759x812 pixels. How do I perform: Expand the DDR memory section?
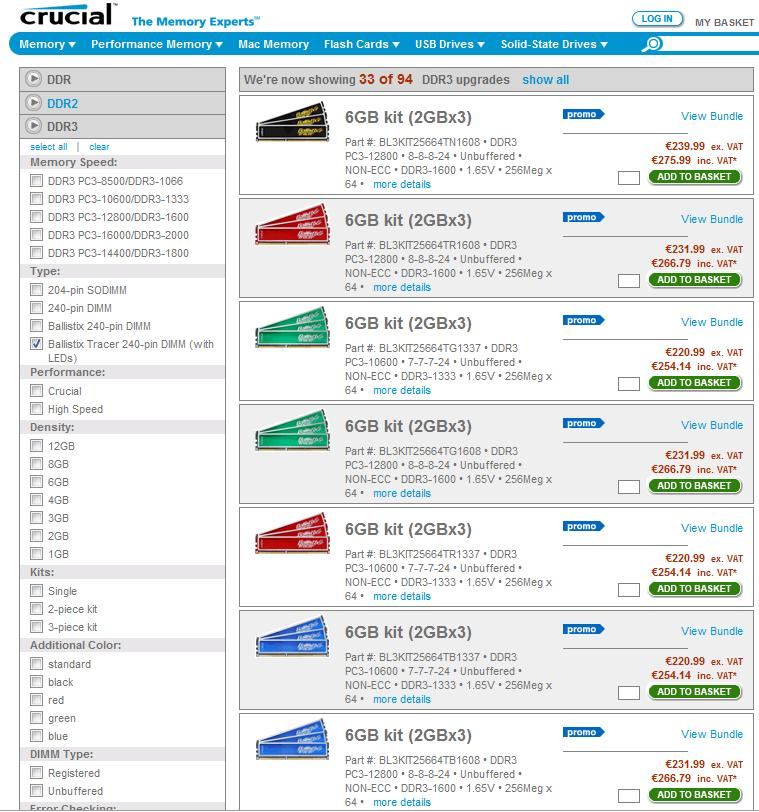pyautogui.click(x=122, y=79)
